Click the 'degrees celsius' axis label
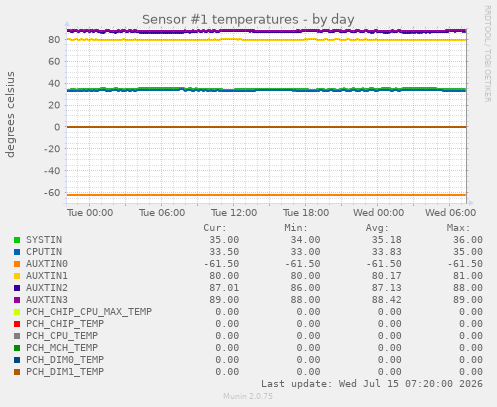497x407 pixels. point(10,114)
